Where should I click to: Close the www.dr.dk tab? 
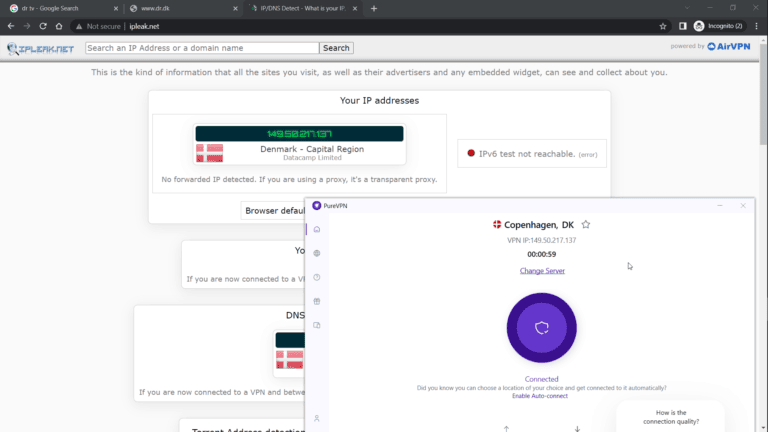235,8
